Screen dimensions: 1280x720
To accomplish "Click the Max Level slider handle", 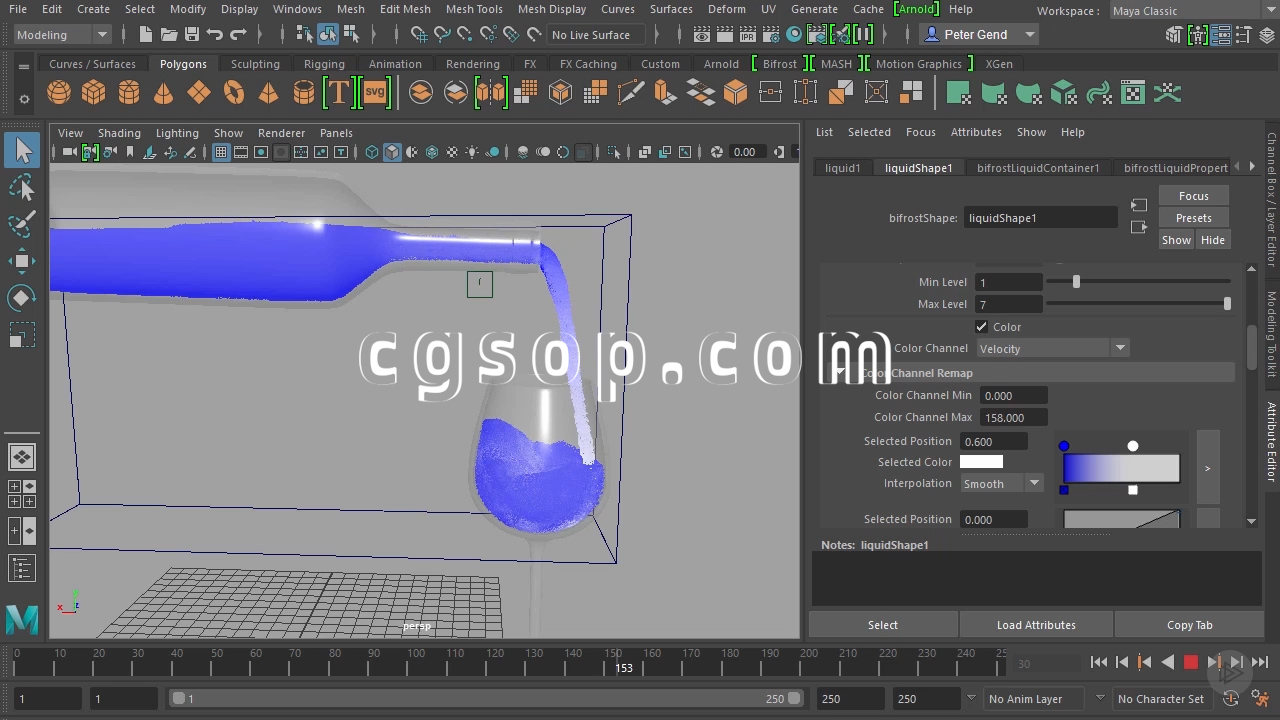I will click(x=1227, y=304).
